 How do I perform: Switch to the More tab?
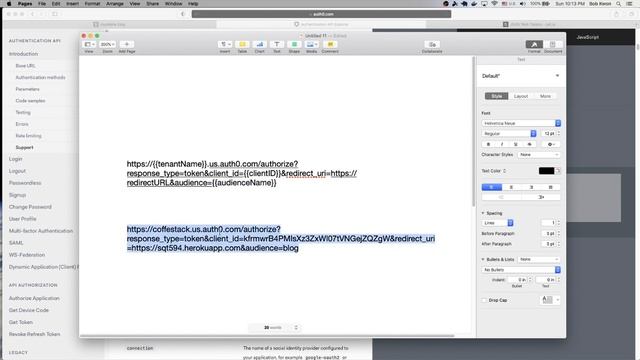tap(545, 96)
